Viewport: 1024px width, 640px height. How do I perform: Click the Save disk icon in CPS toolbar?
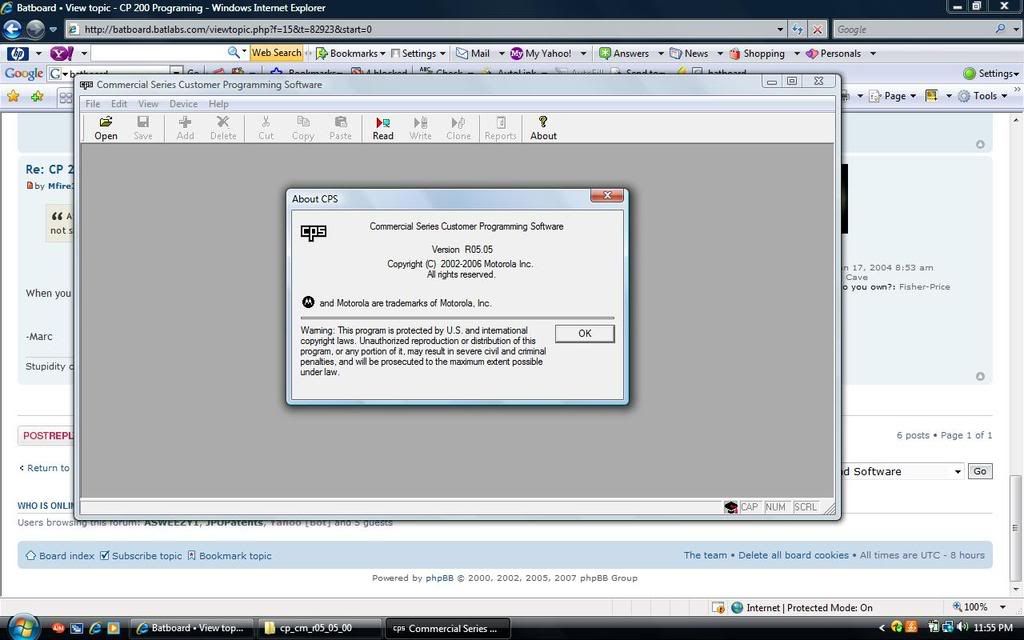(x=143, y=122)
